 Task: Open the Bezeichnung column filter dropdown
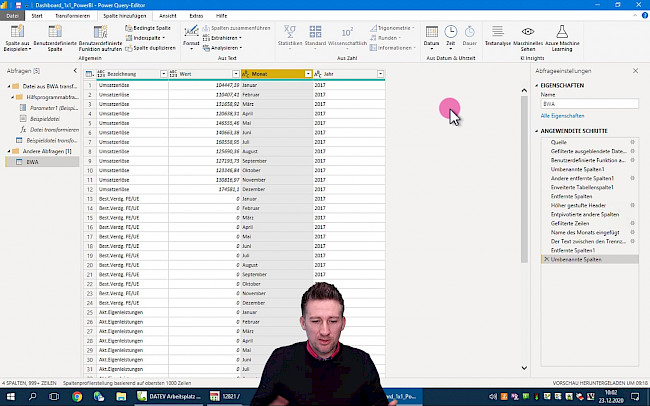pyautogui.click(x=165, y=74)
